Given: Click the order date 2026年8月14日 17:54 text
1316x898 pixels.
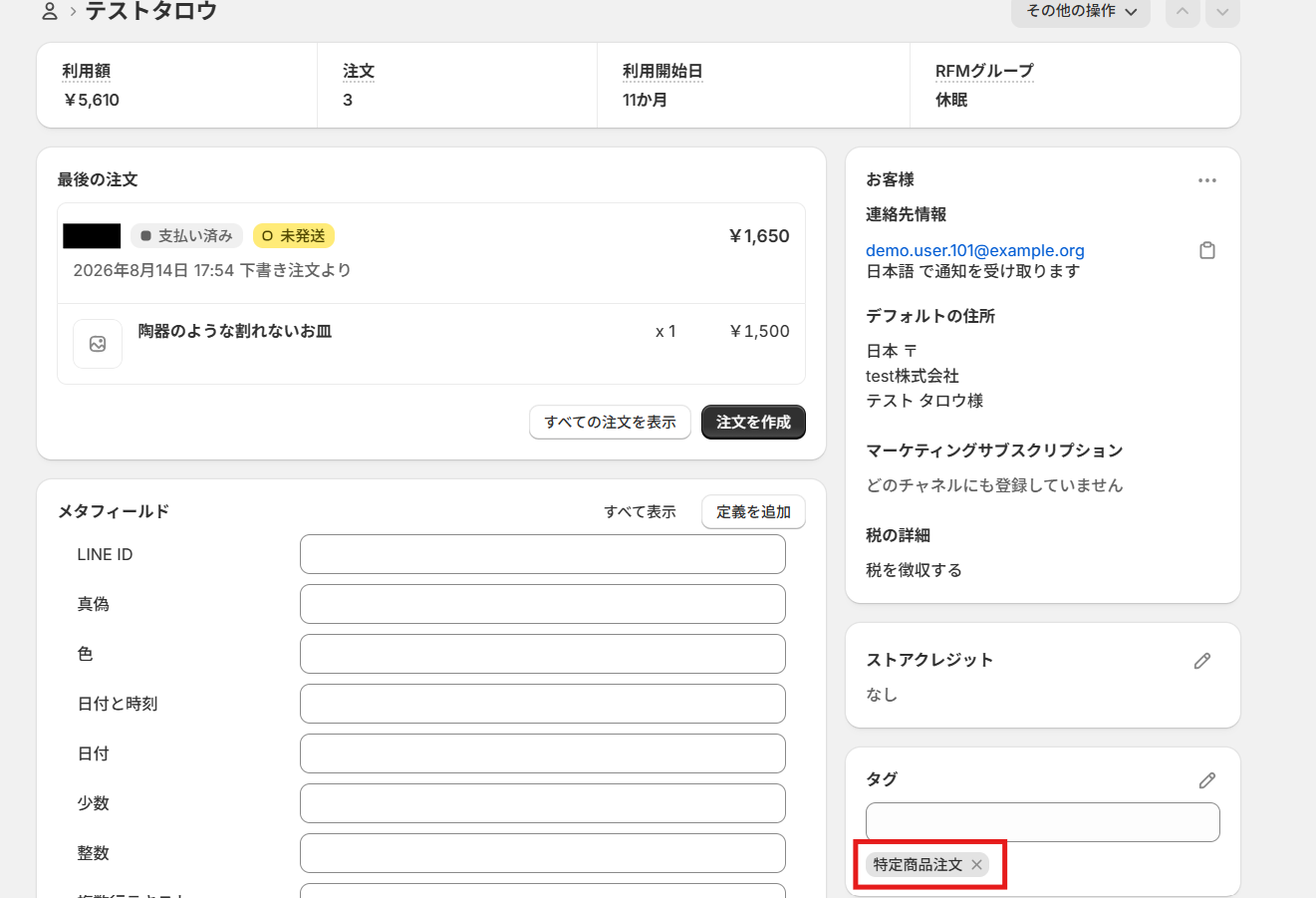Looking at the screenshot, I should point(153,270).
